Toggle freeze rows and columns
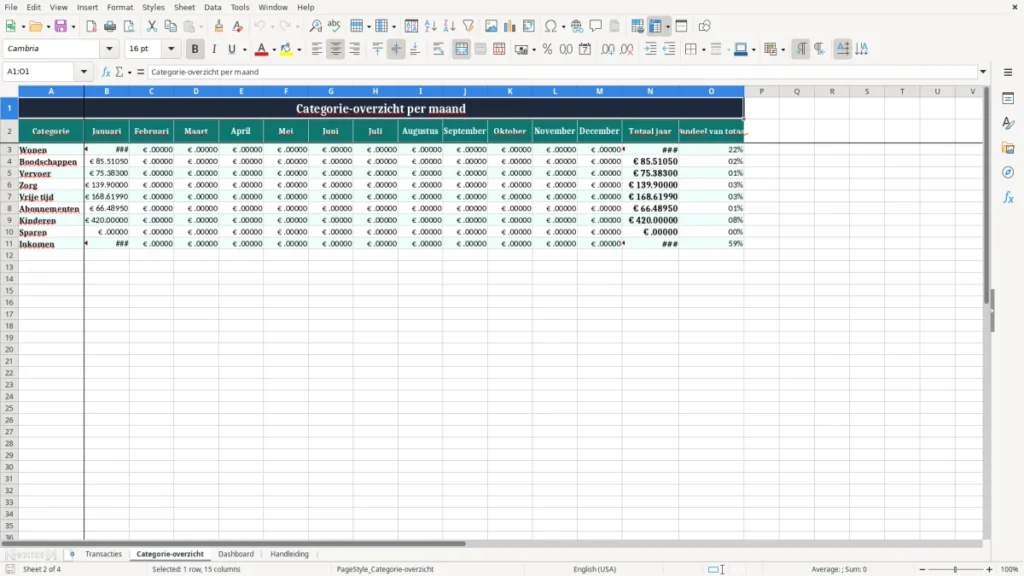Viewport: 1024px width, 576px height. 656,26
